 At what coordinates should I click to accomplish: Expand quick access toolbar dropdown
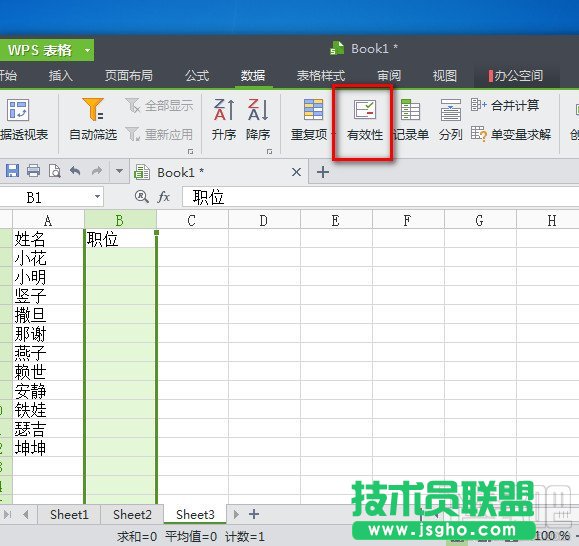[119, 171]
